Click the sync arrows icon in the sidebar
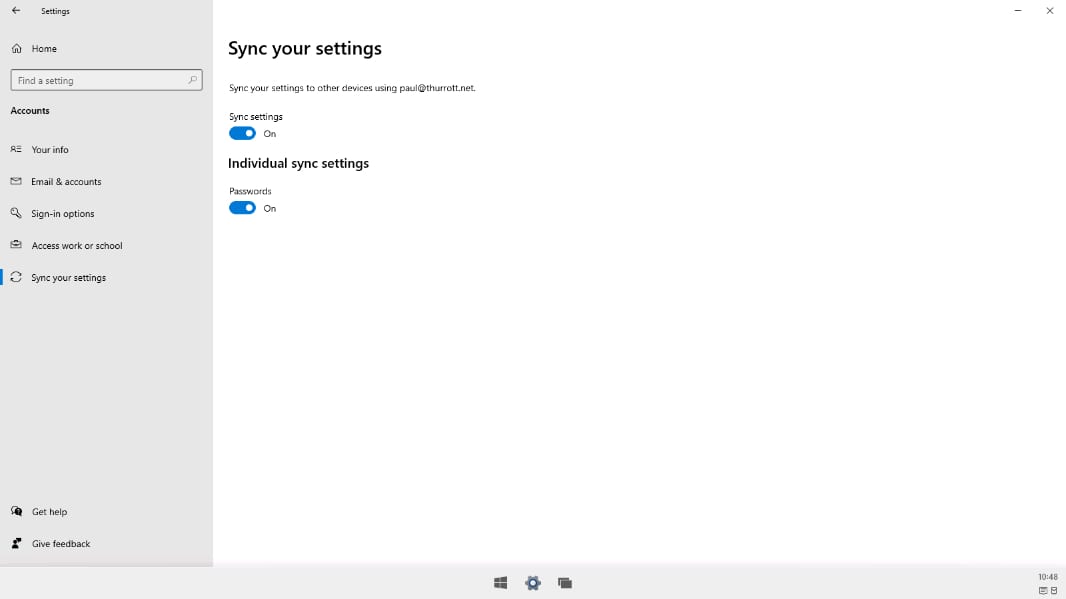The width and height of the screenshot is (1066, 599). pos(16,277)
